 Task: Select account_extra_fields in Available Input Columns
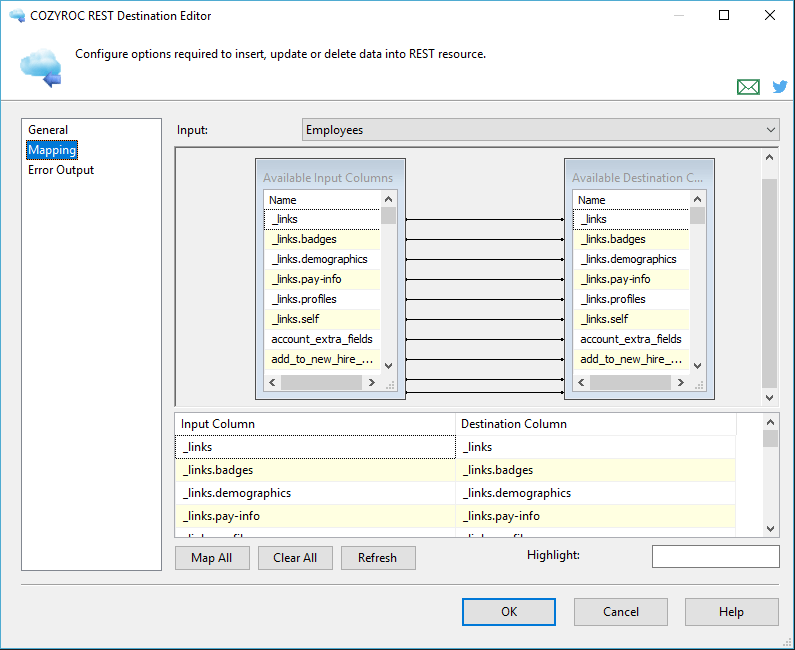pos(322,339)
